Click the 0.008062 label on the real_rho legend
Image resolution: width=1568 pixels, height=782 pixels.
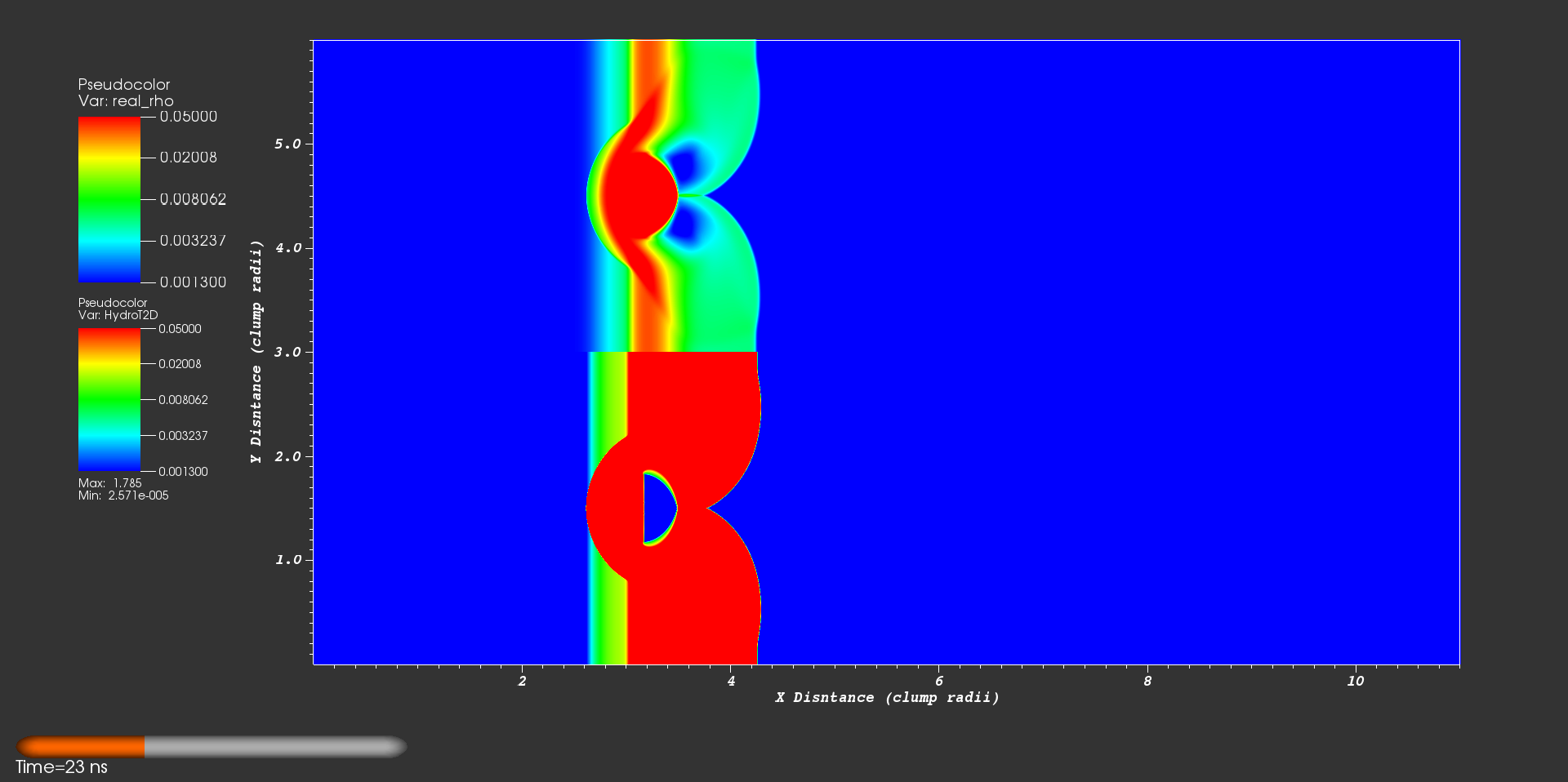point(193,199)
